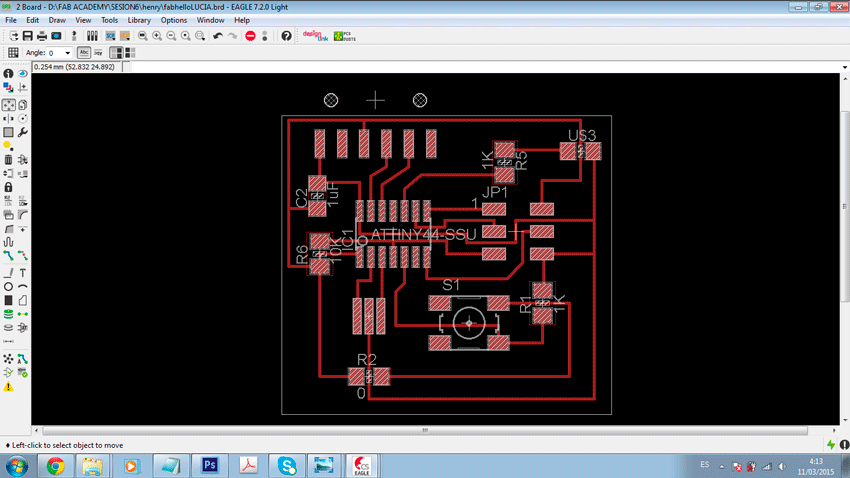Select the Show (eye) tool
The height and width of the screenshot is (478, 850).
[x=22, y=73]
